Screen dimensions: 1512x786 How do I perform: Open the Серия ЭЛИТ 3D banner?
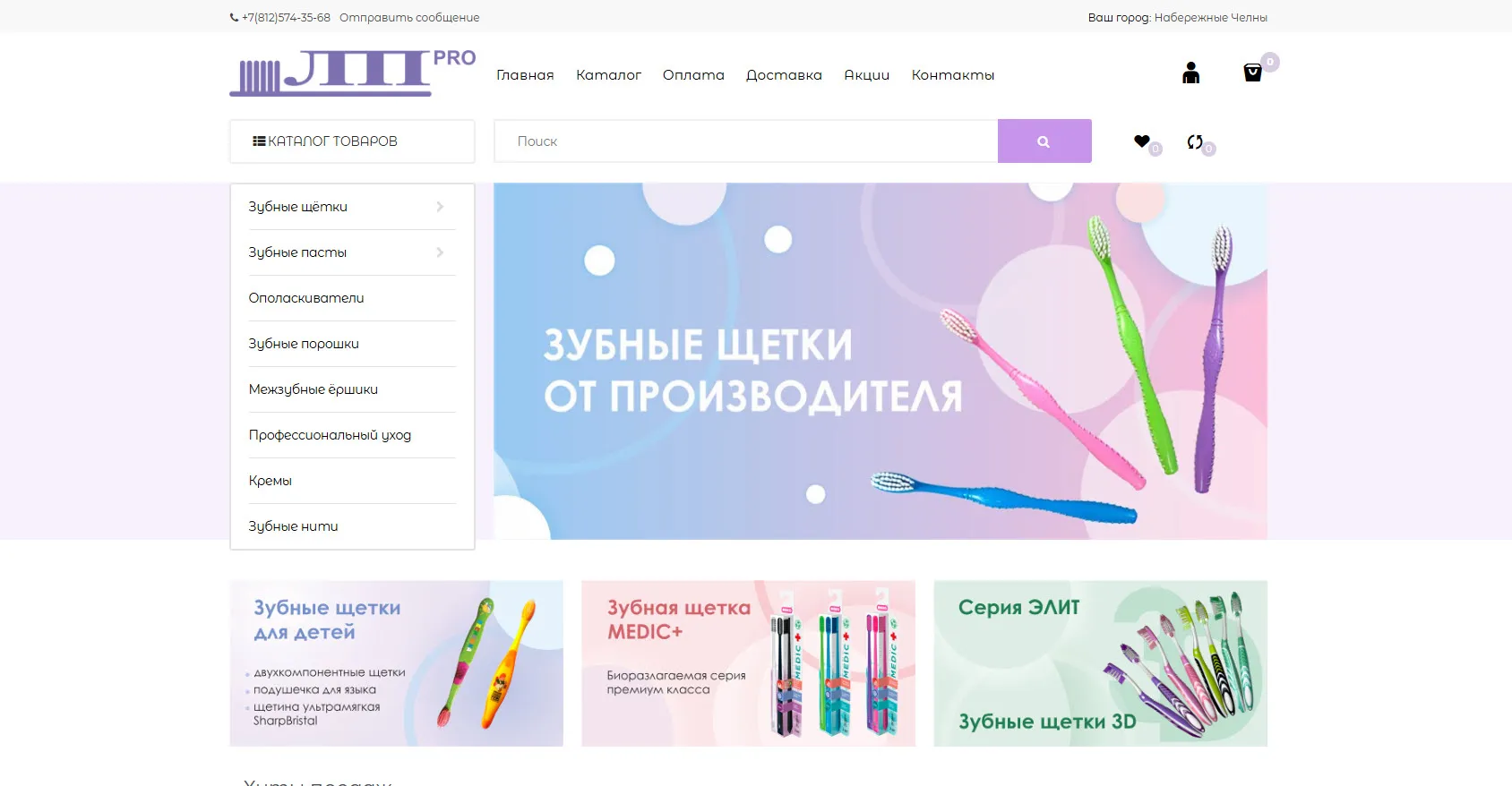pos(1101,663)
